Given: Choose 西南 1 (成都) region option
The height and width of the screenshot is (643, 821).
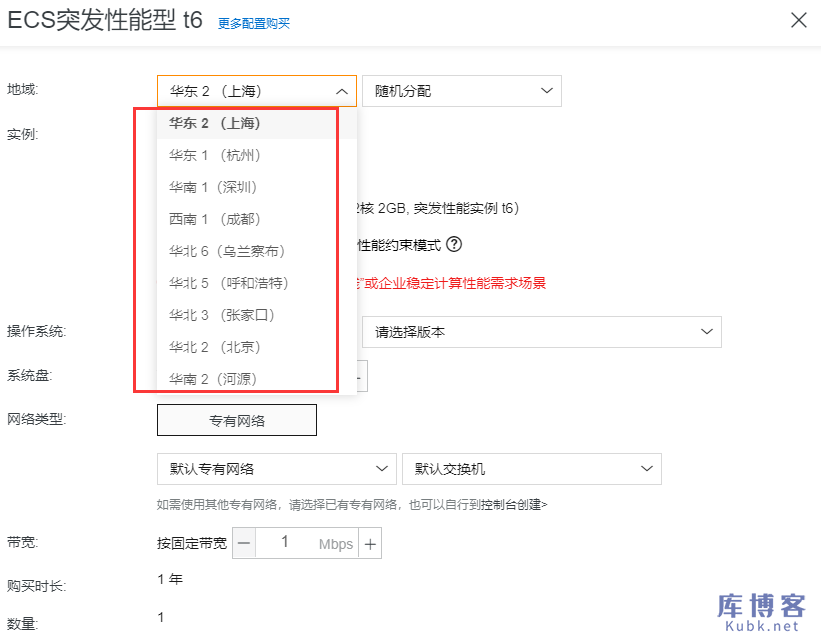Looking at the screenshot, I should tap(257, 219).
